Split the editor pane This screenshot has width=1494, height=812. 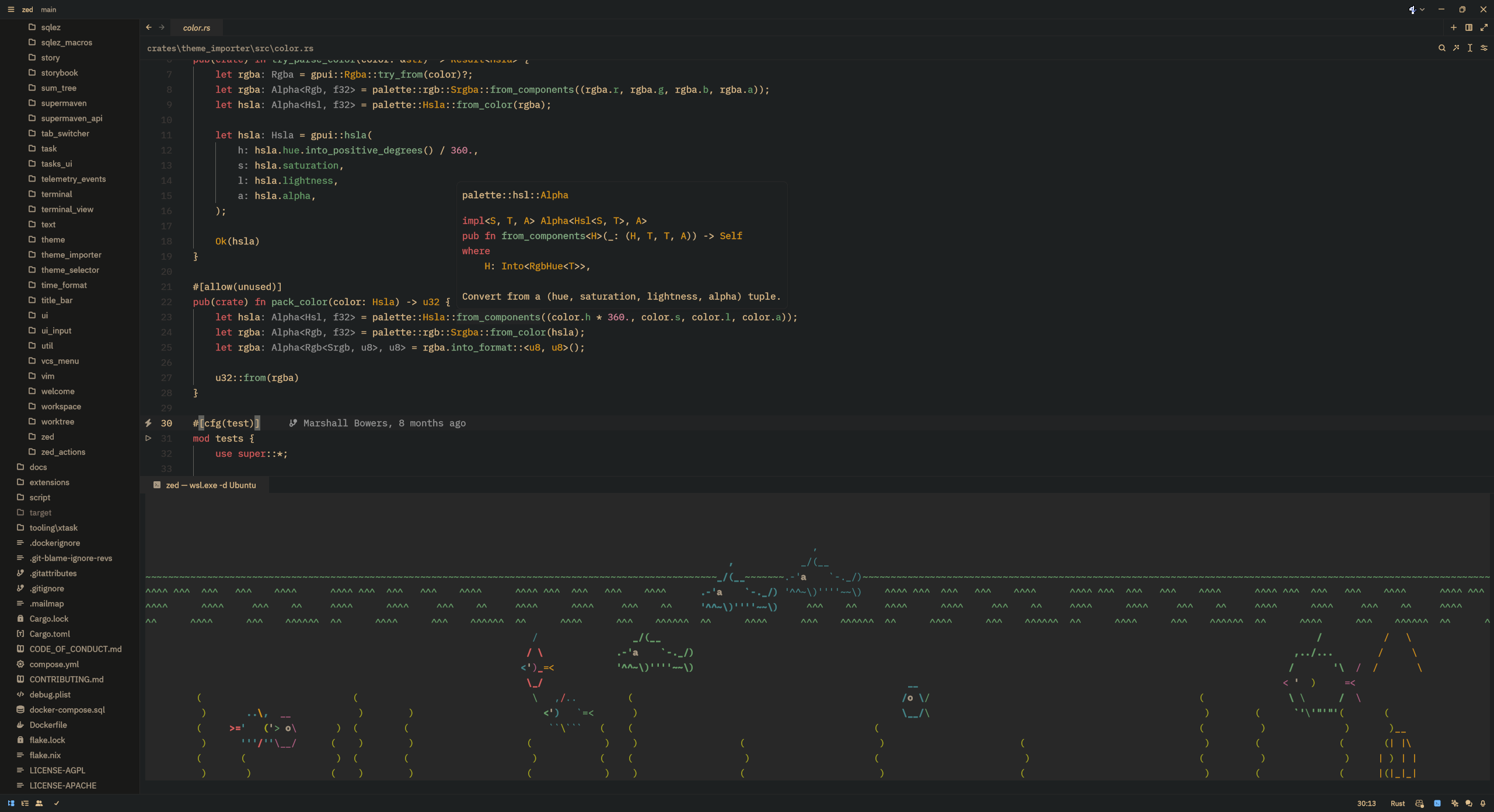(x=1469, y=27)
